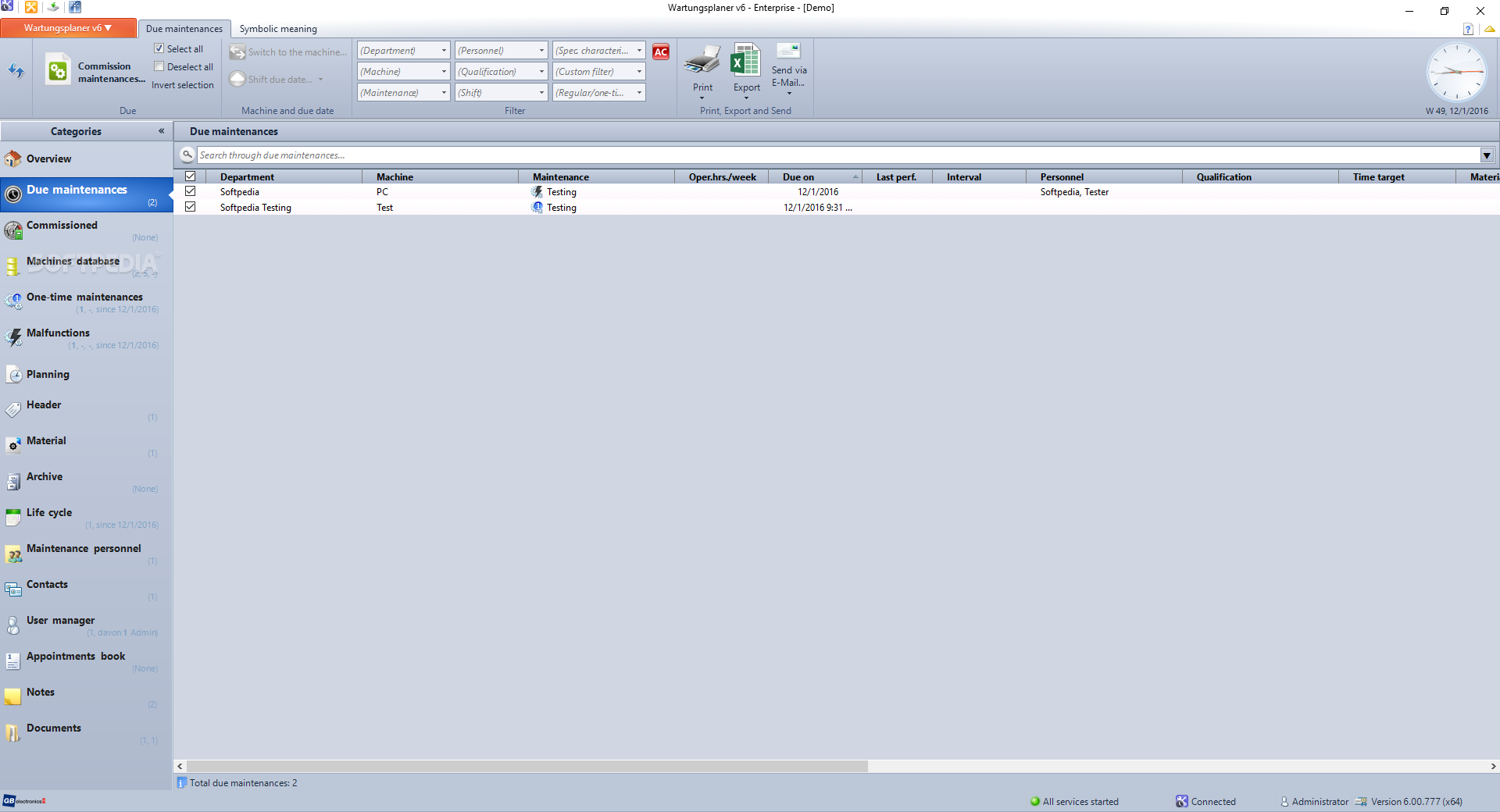Image resolution: width=1500 pixels, height=812 pixels.
Task: Click the Commission maintenances icon
Action: (58, 71)
